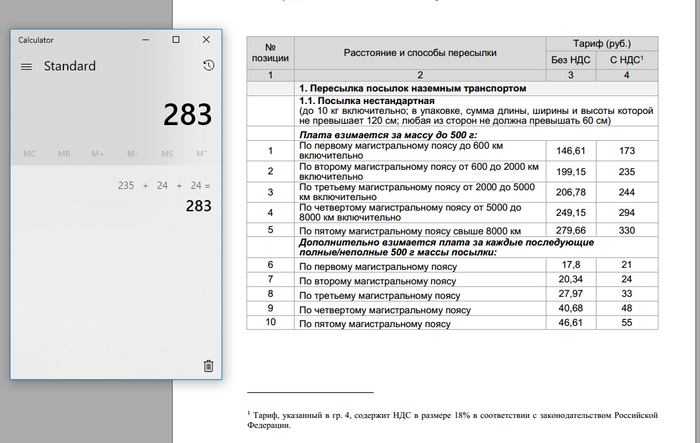The image size is (700, 443).
Task: Open the Calculator hamburger navigation menu
Action: (26, 67)
